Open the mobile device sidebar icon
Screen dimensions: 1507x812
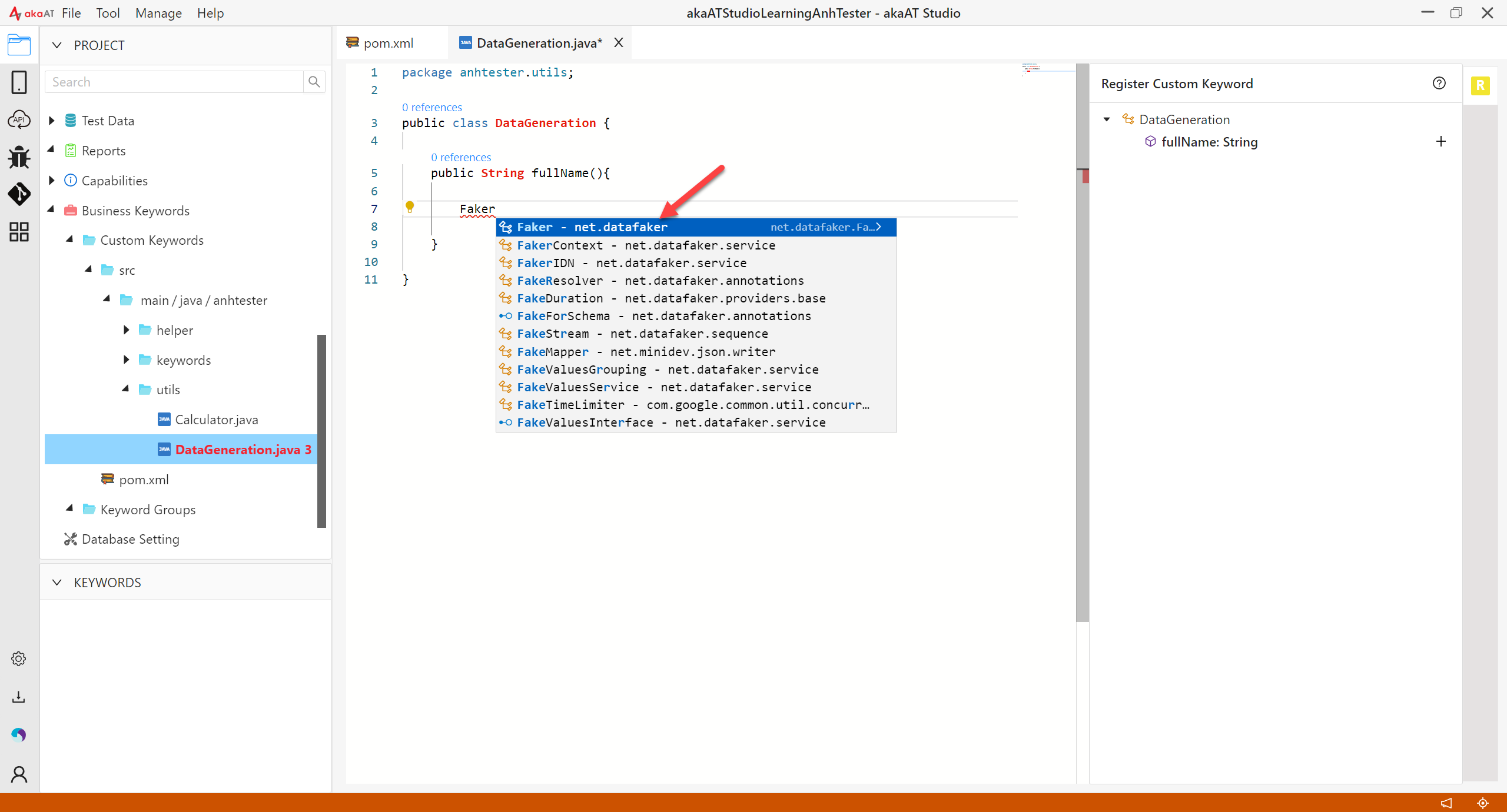tap(19, 82)
